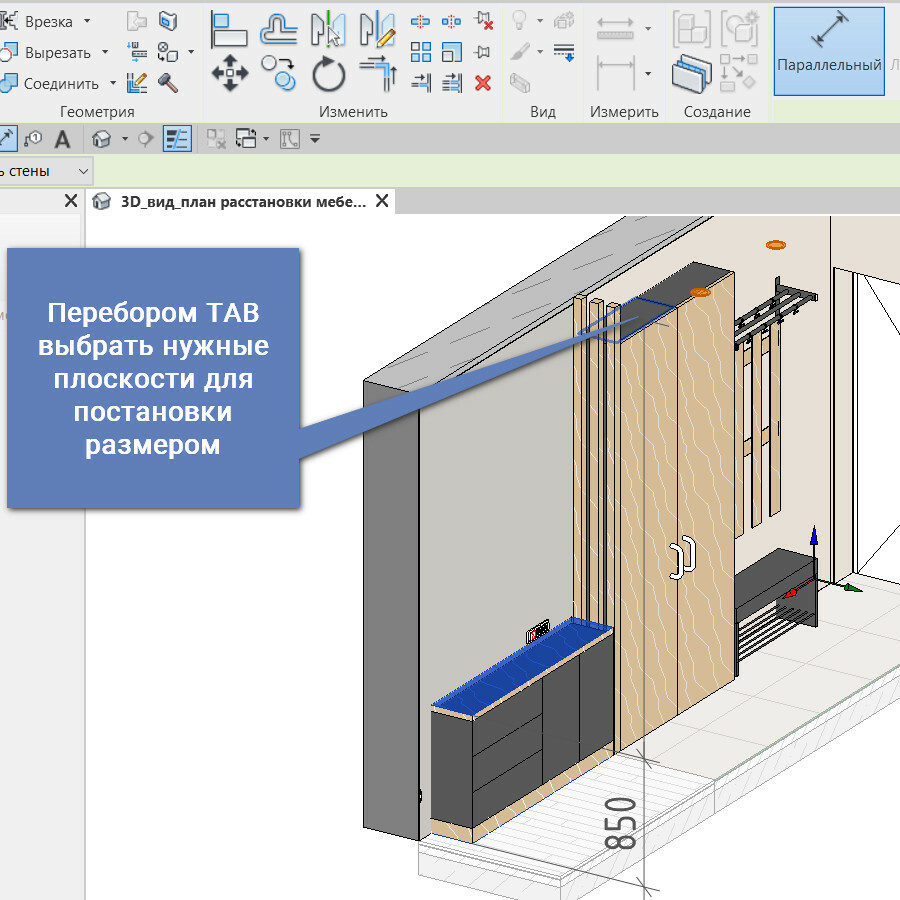The width and height of the screenshot is (900, 900).
Task: Select the Offset tool
Action: point(279,29)
